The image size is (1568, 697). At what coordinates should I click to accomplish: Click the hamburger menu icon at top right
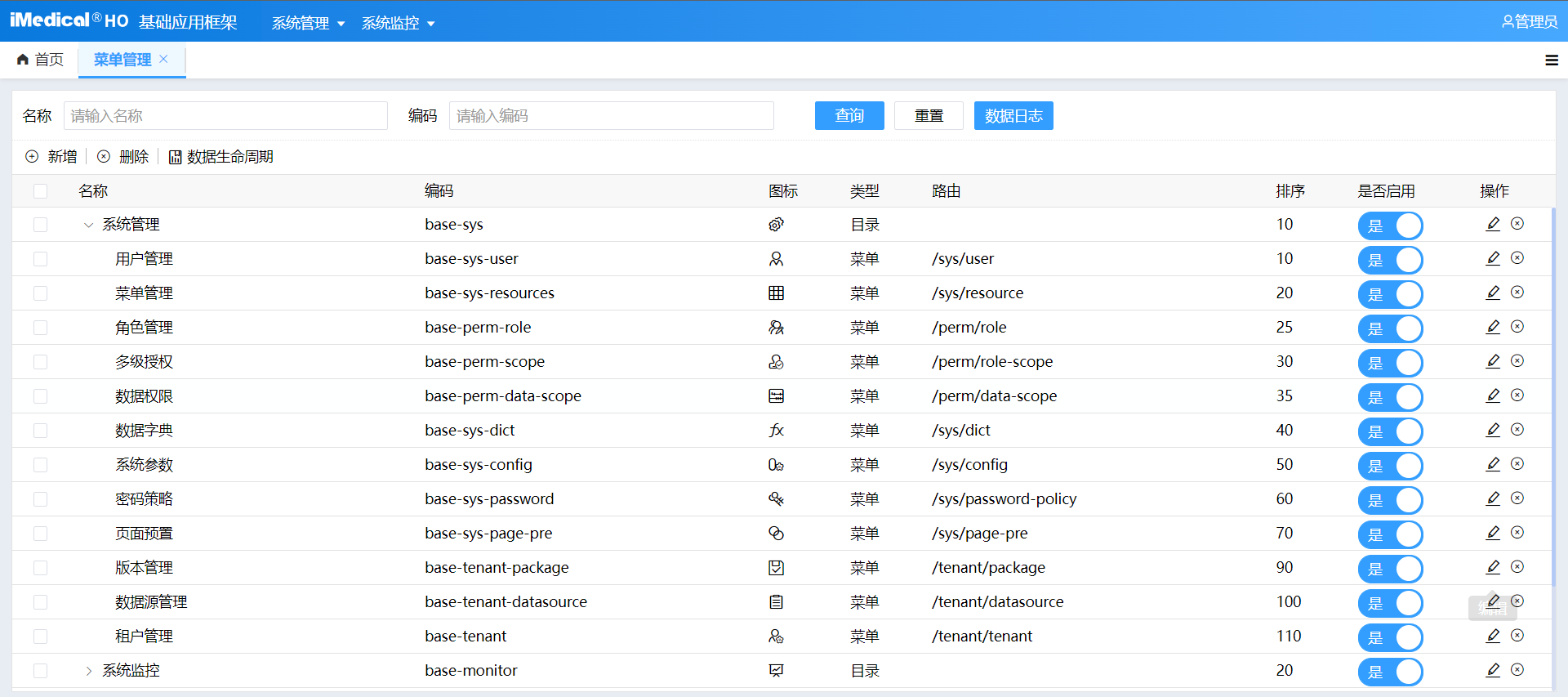[1552, 60]
